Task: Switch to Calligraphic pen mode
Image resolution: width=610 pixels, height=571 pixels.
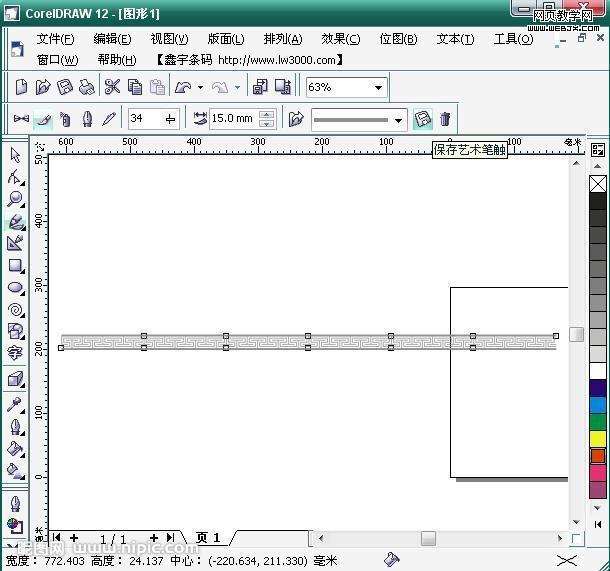Action: (87, 119)
